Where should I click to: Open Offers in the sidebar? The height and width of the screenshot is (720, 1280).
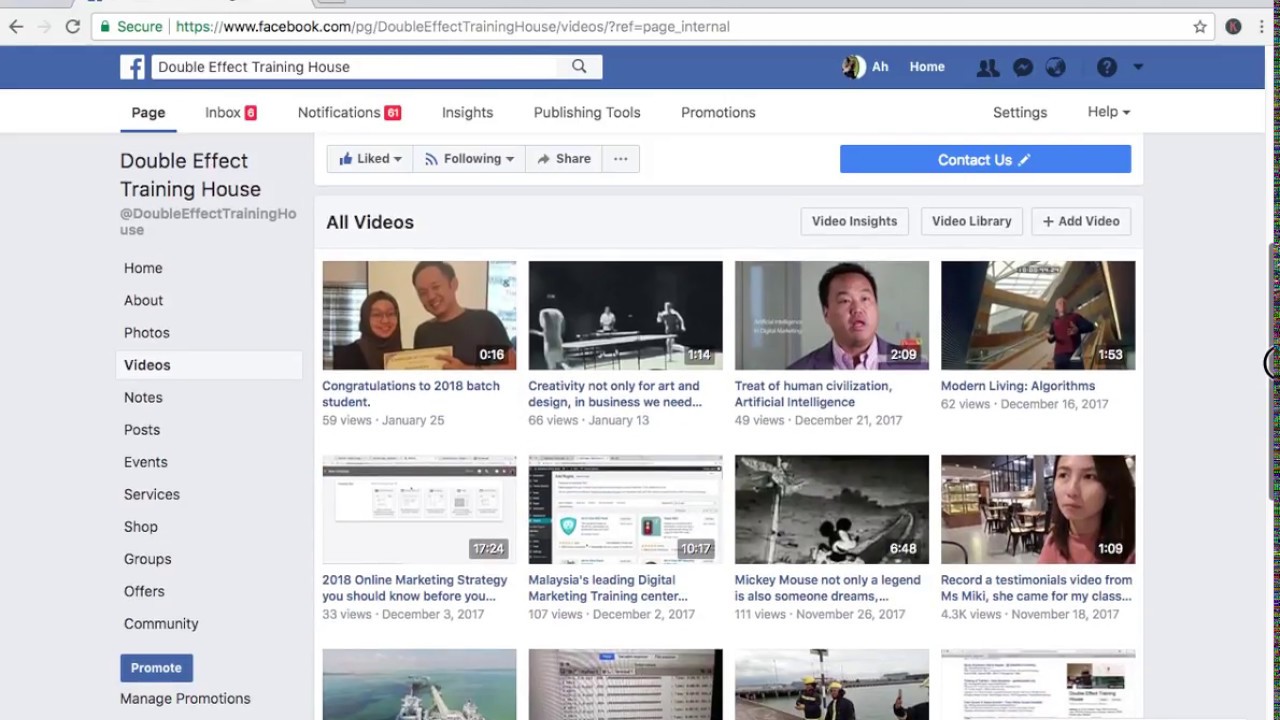pos(144,591)
